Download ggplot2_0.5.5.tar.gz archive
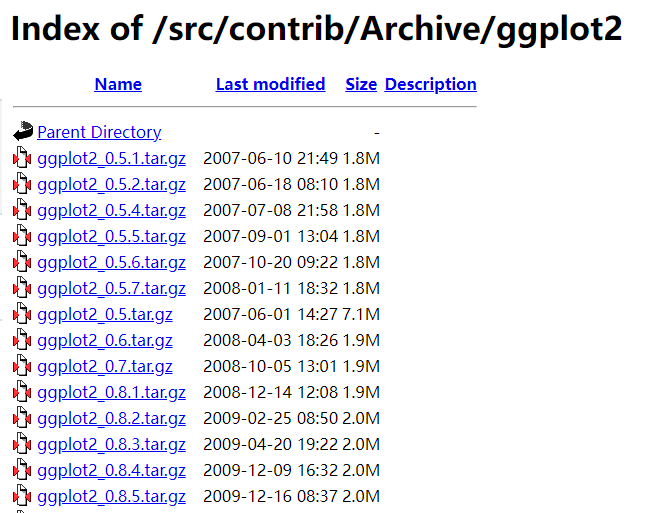This screenshot has width=653, height=513. coord(111,236)
